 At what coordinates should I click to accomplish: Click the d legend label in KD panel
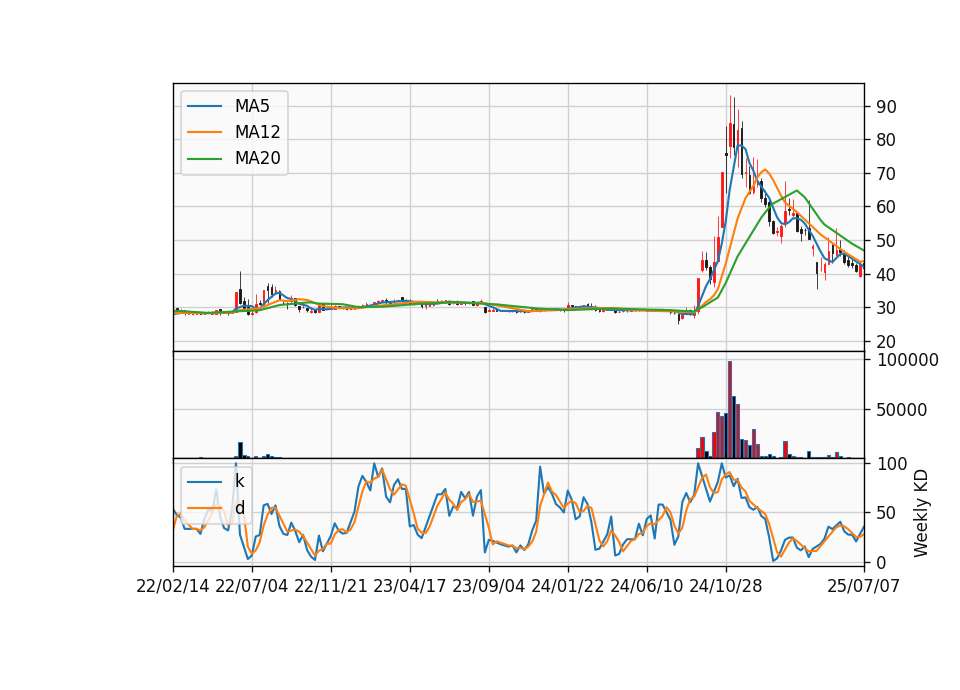click(x=239, y=508)
